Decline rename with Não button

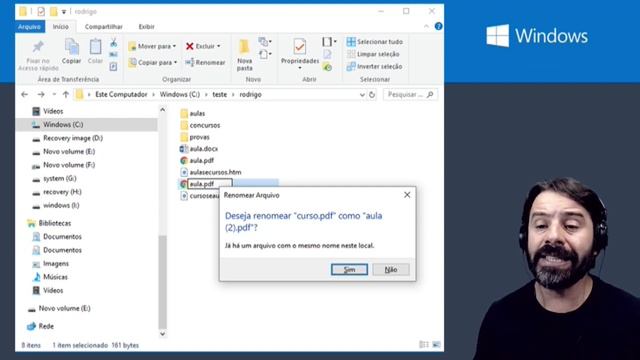point(391,269)
